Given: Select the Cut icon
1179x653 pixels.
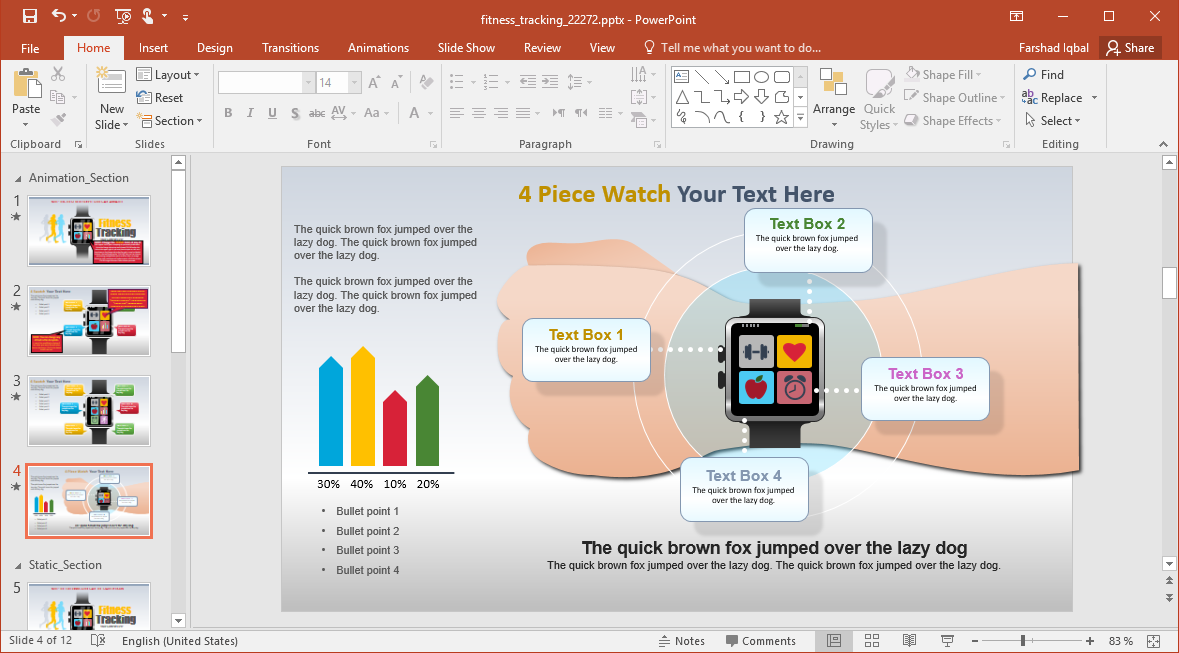Looking at the screenshot, I should (x=57, y=74).
